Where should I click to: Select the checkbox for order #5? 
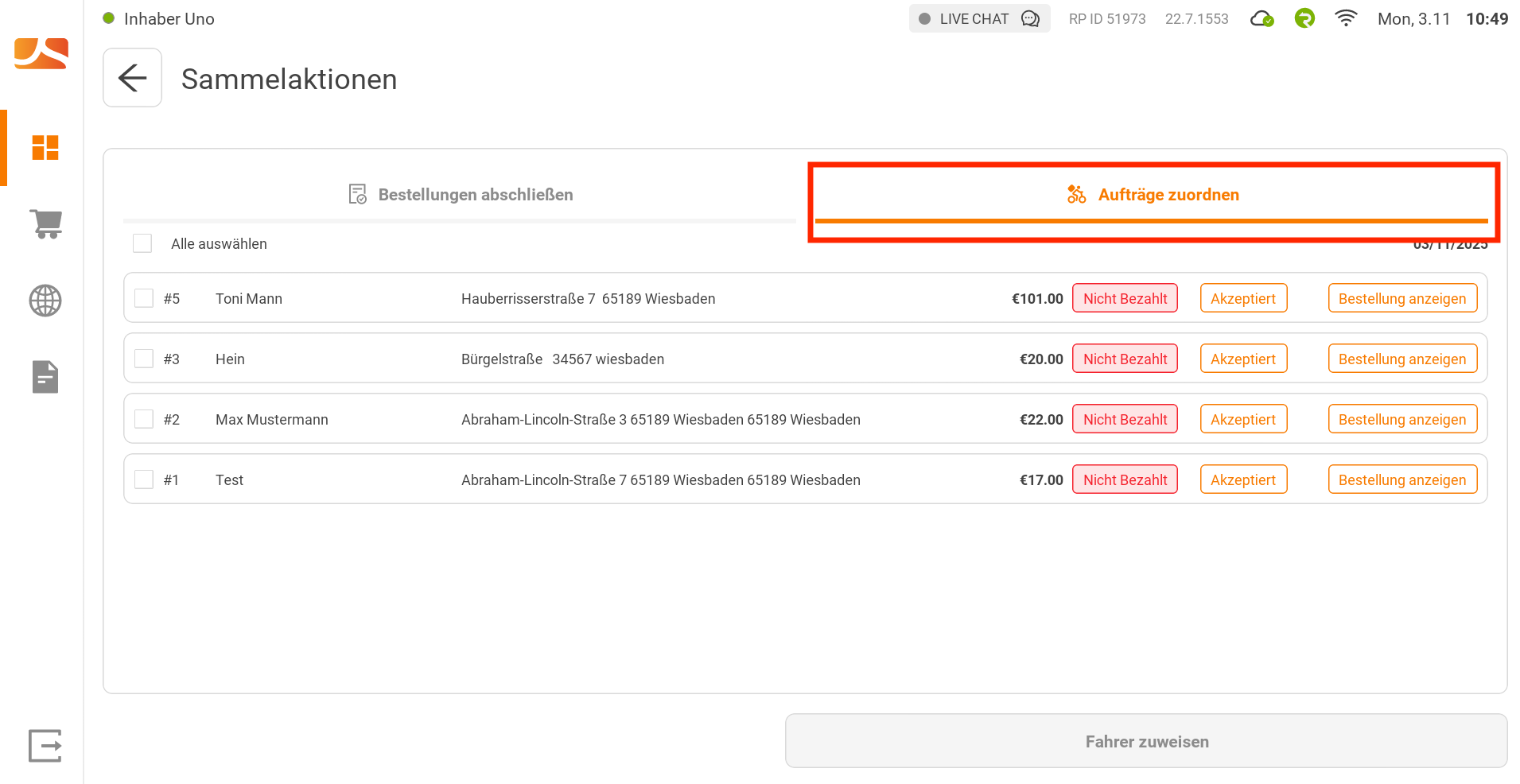144,298
